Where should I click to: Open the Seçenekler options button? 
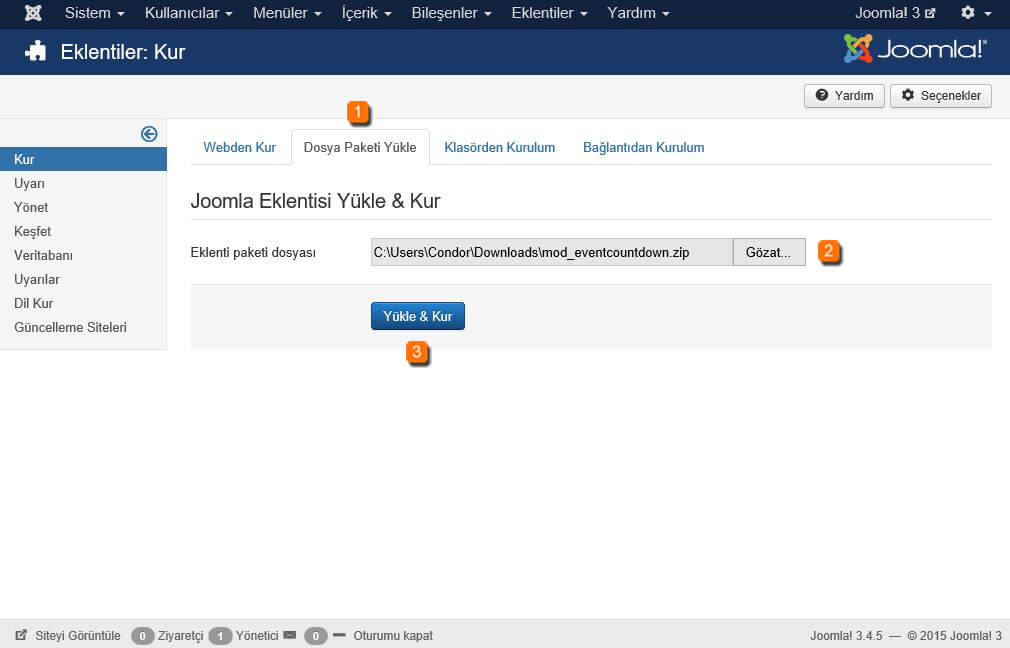pos(940,96)
